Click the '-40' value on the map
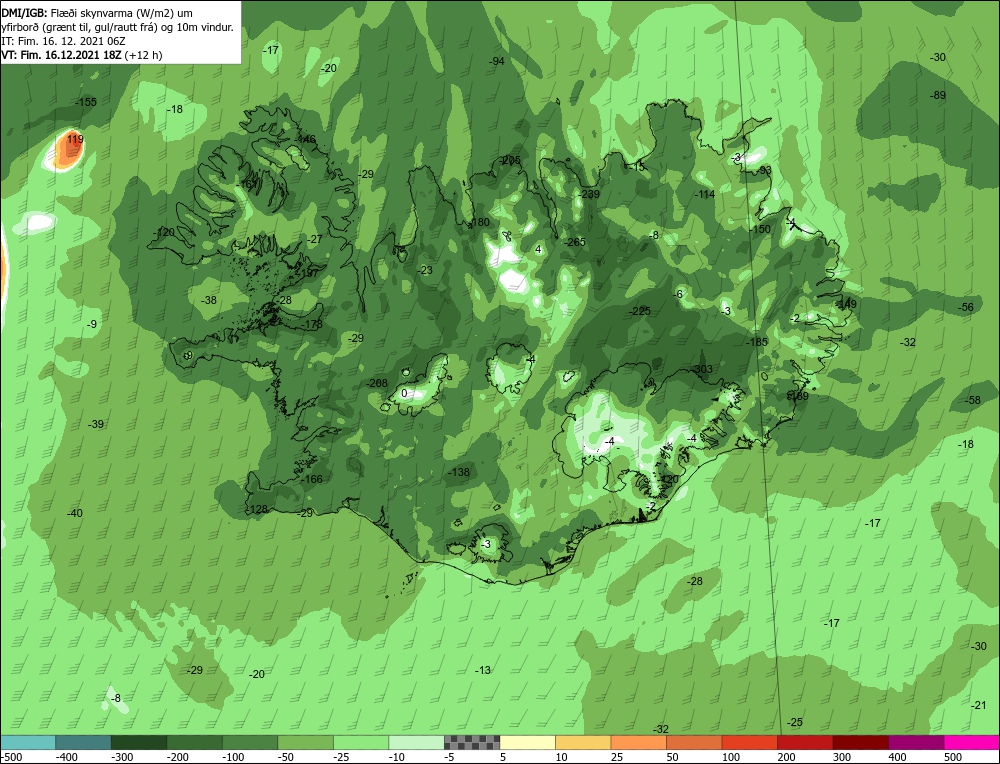1000x764 pixels. click(75, 513)
